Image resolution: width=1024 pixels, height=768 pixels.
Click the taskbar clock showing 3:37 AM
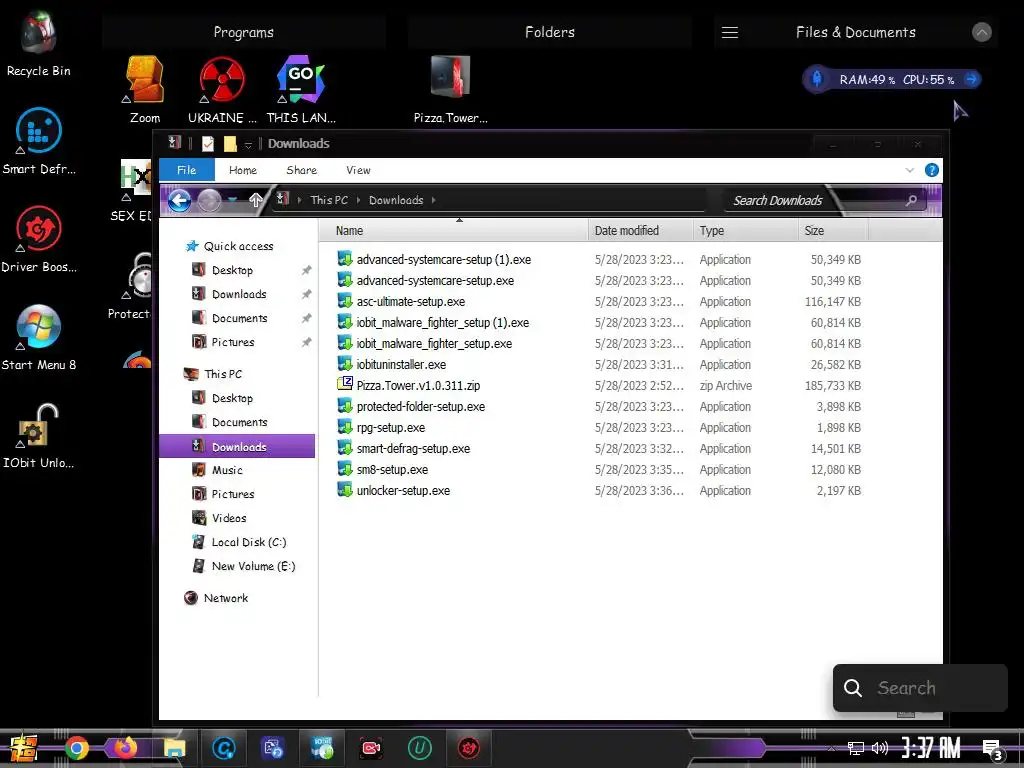[931, 748]
